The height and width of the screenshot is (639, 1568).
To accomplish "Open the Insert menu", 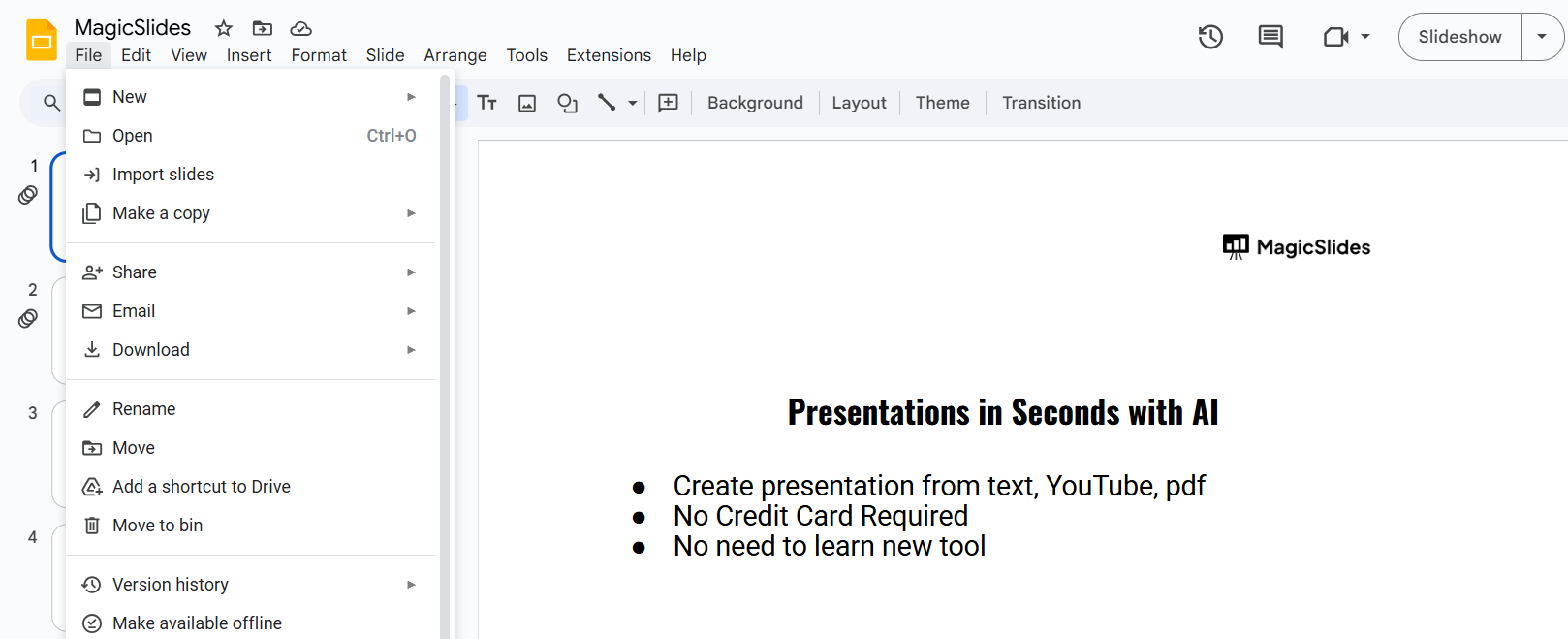I will coord(249,55).
